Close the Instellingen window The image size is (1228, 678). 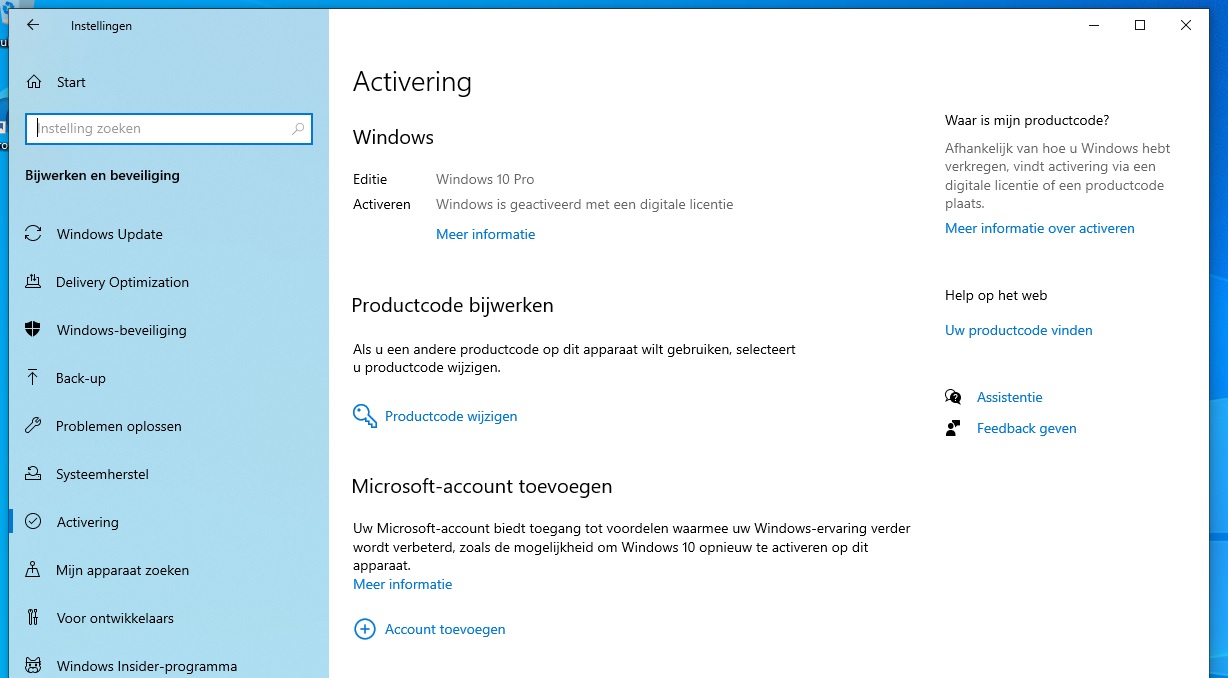(1185, 25)
